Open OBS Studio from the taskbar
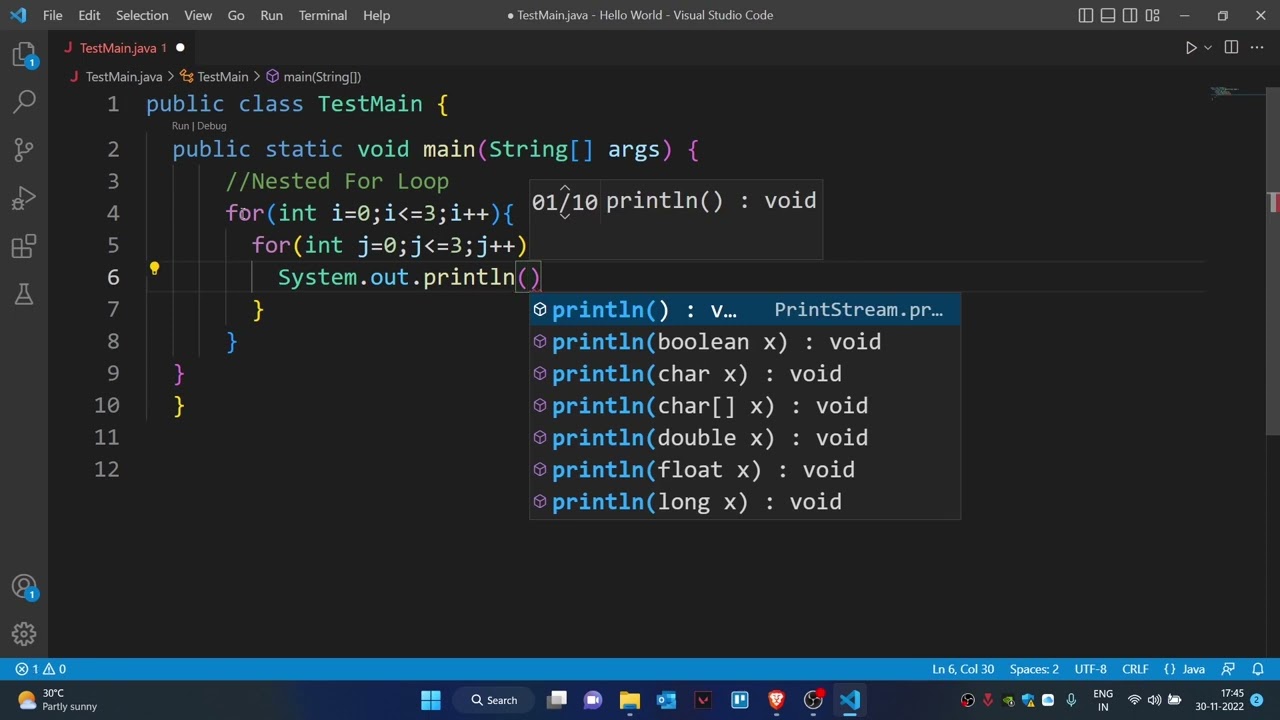Viewport: 1280px width, 720px height. tap(813, 700)
